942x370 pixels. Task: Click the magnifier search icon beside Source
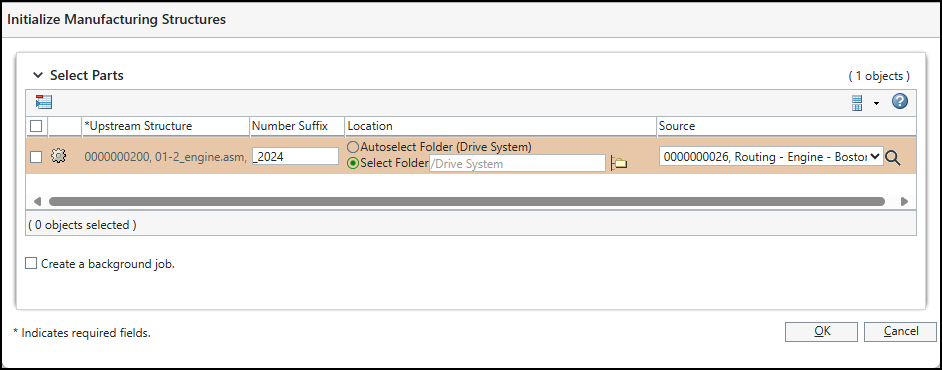coord(893,158)
